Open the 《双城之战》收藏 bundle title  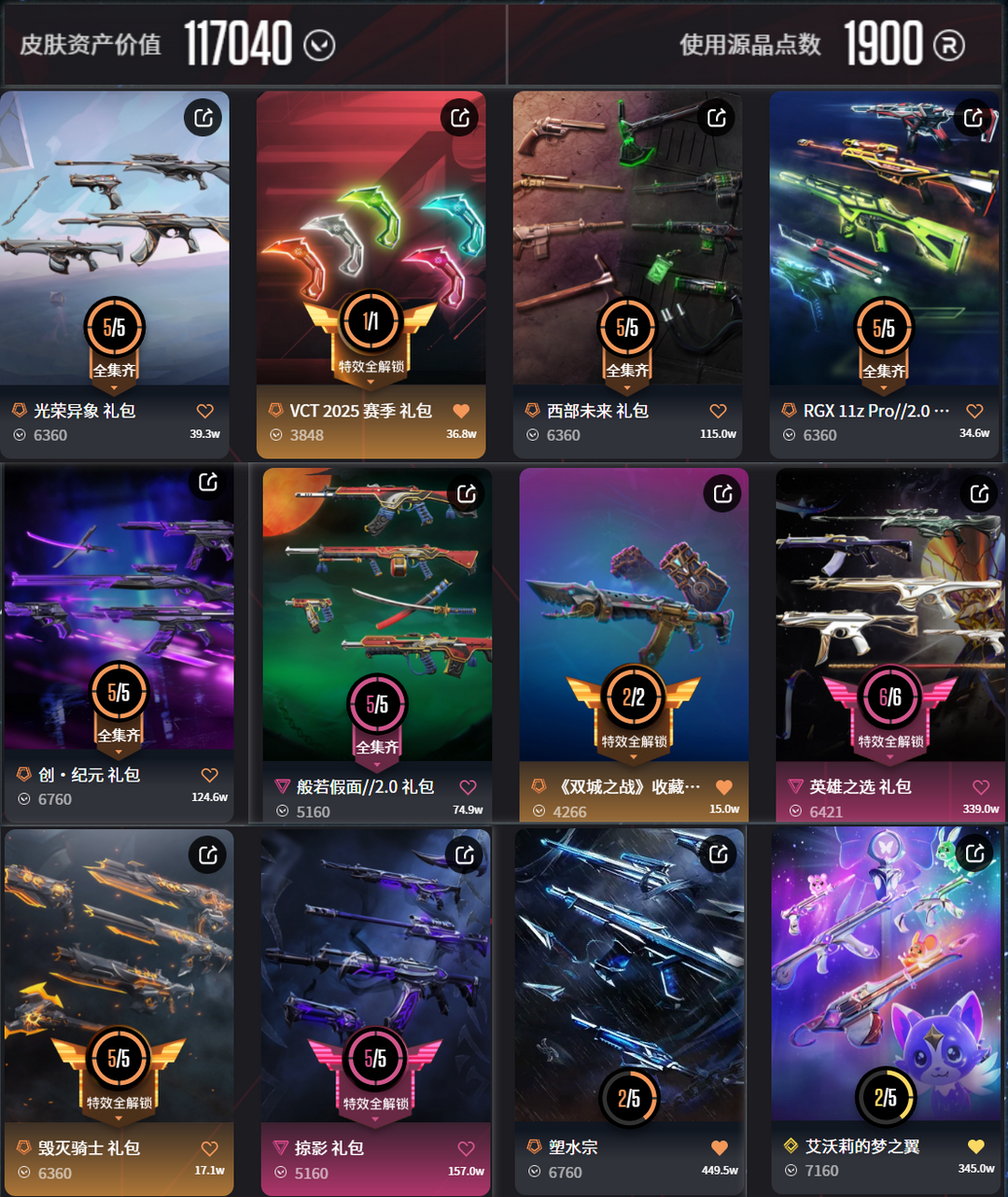pos(628,787)
